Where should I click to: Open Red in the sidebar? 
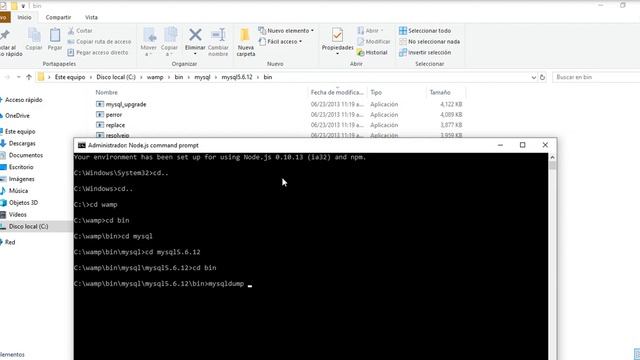click(10, 242)
